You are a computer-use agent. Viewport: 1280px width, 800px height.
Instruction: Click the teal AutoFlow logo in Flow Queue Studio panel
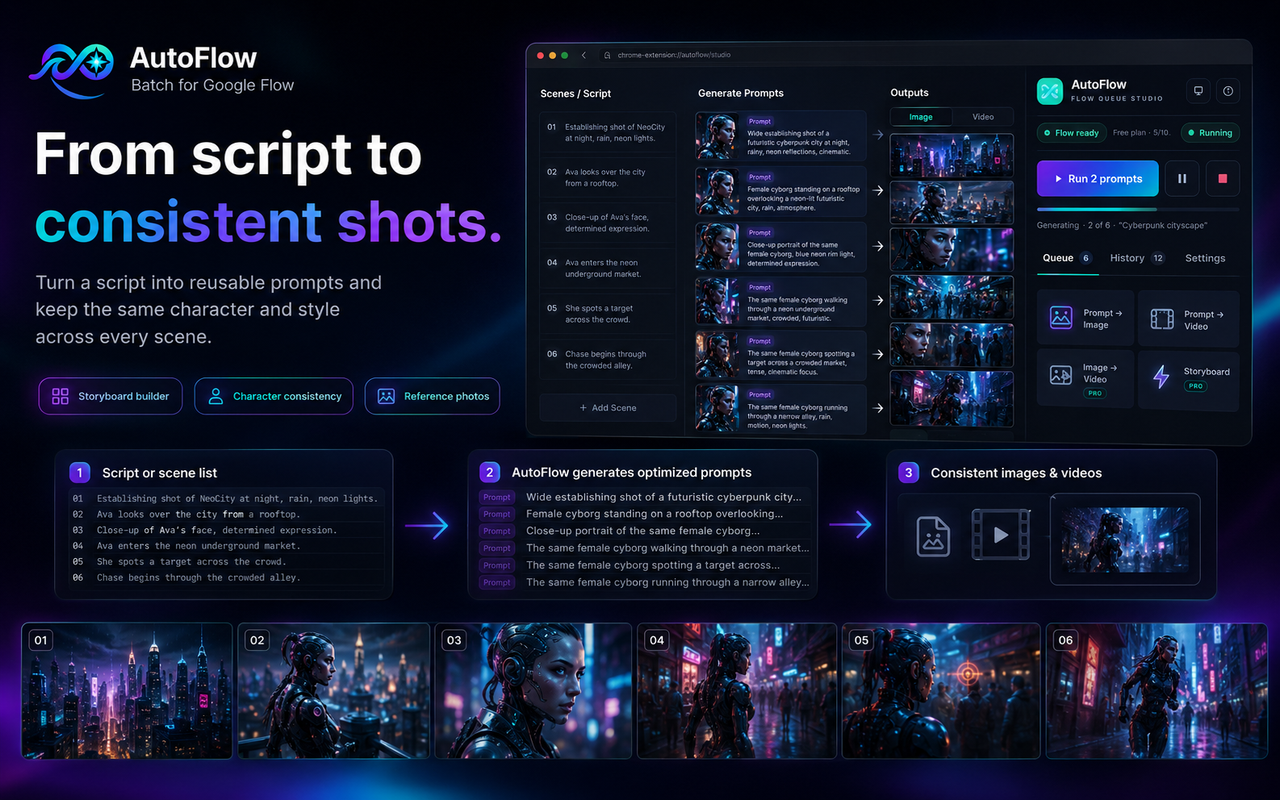1049,91
